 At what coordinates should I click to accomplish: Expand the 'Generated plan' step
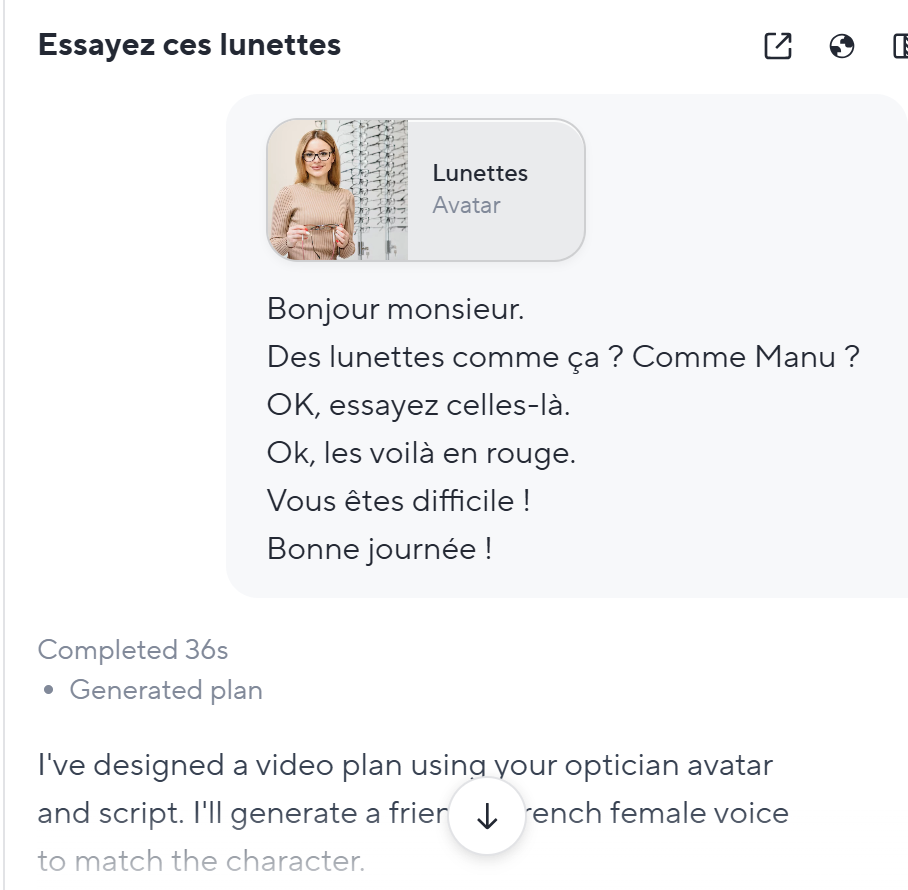[166, 690]
